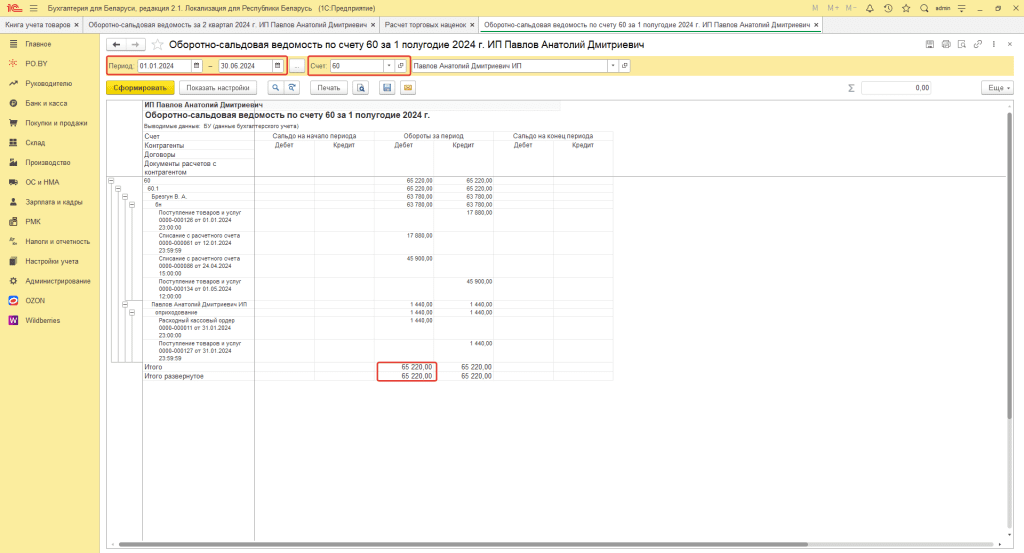This screenshot has width=1024, height=553.
Task: Click the sigma sum icon
Action: 851,87
